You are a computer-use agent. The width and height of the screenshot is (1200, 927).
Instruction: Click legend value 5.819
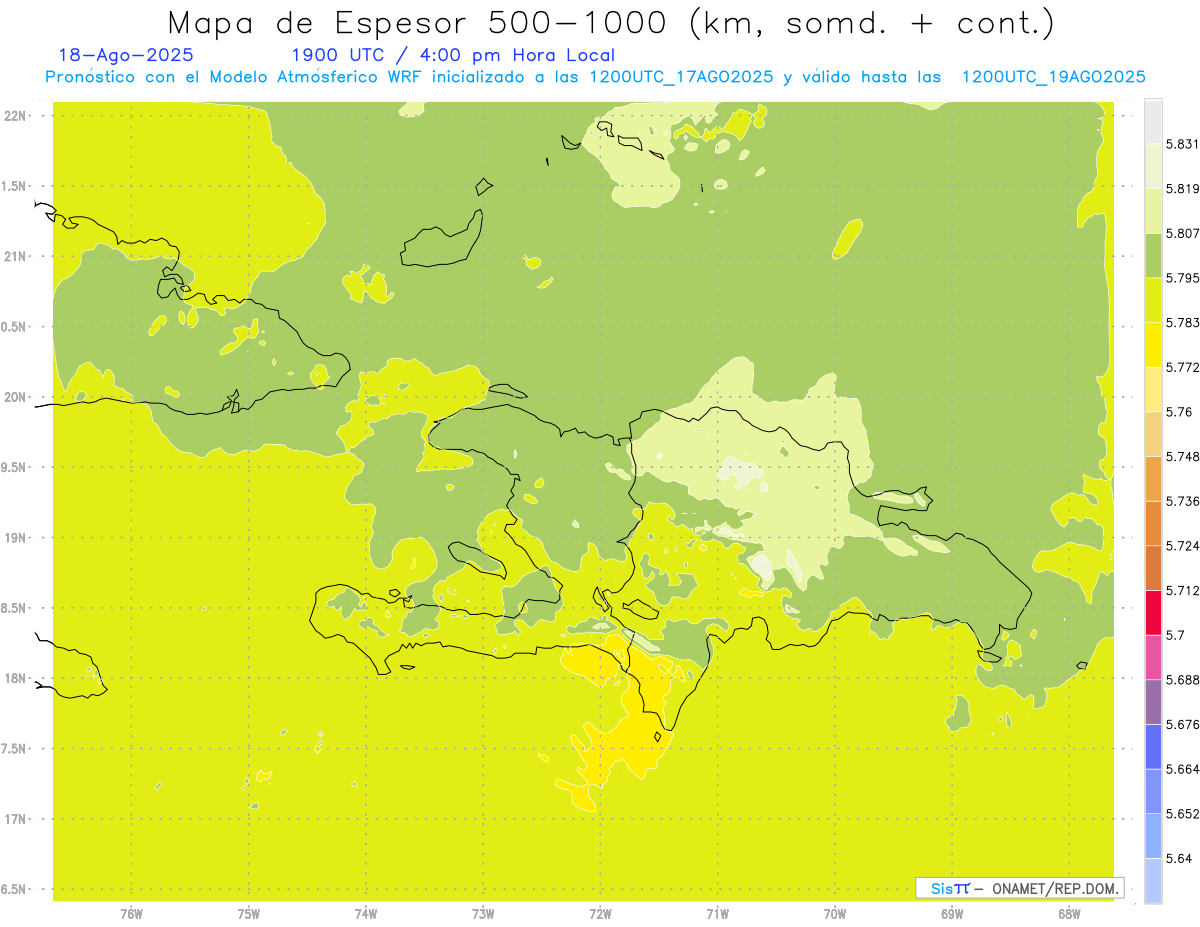coord(1182,189)
